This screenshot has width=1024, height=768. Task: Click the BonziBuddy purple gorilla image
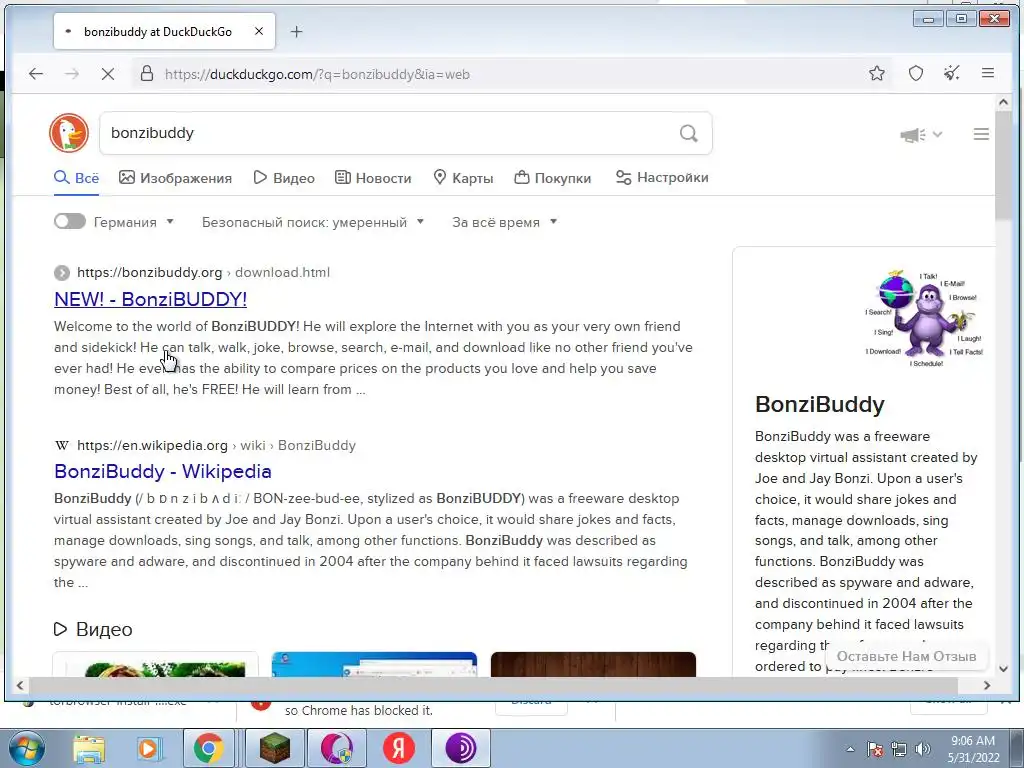(923, 319)
